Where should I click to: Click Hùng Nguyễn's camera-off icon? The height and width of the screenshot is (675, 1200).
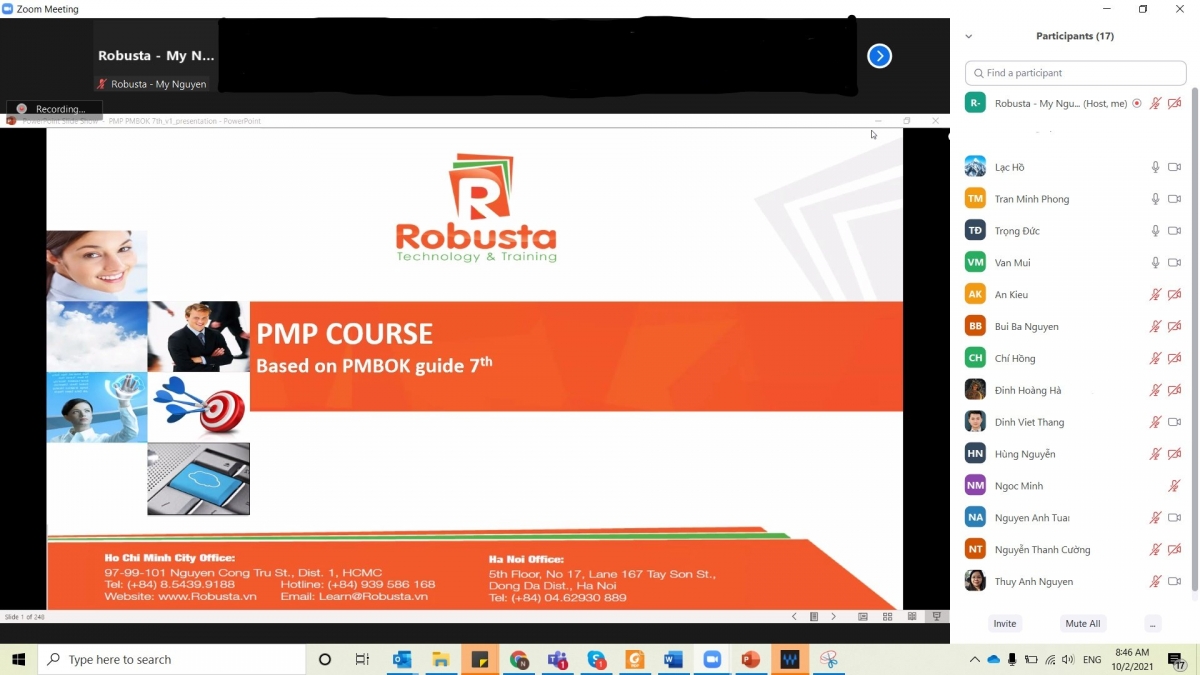[1175, 454]
